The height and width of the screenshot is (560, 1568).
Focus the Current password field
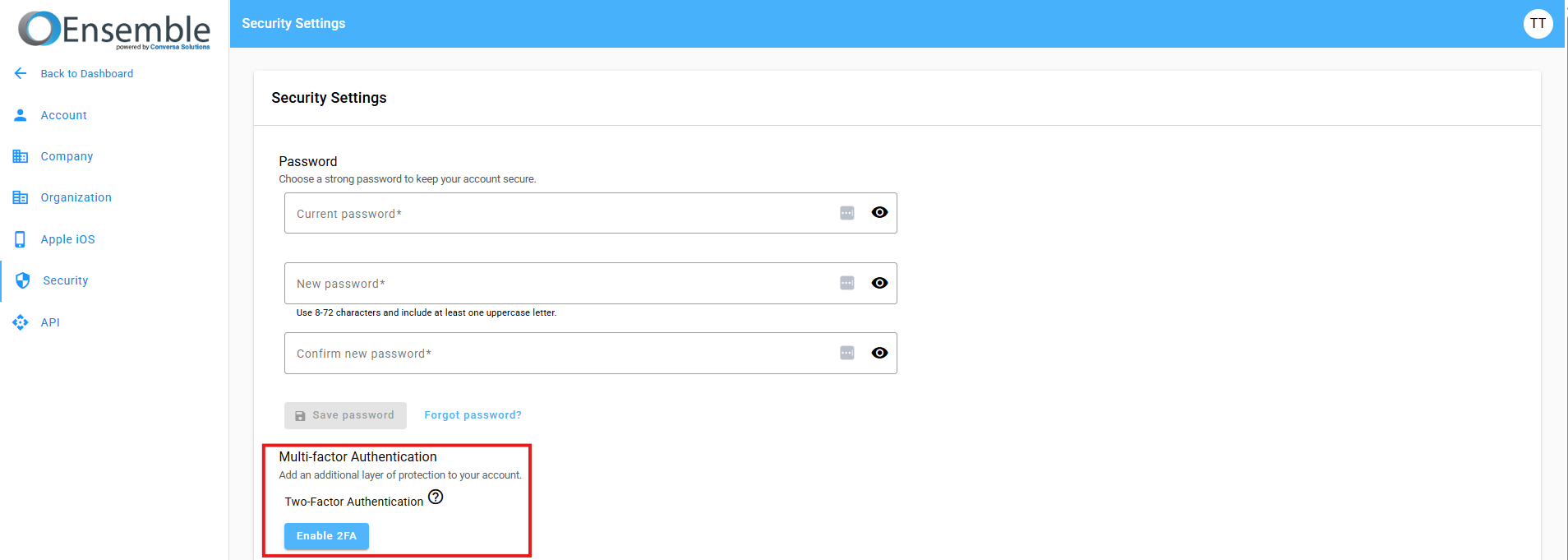[590, 213]
